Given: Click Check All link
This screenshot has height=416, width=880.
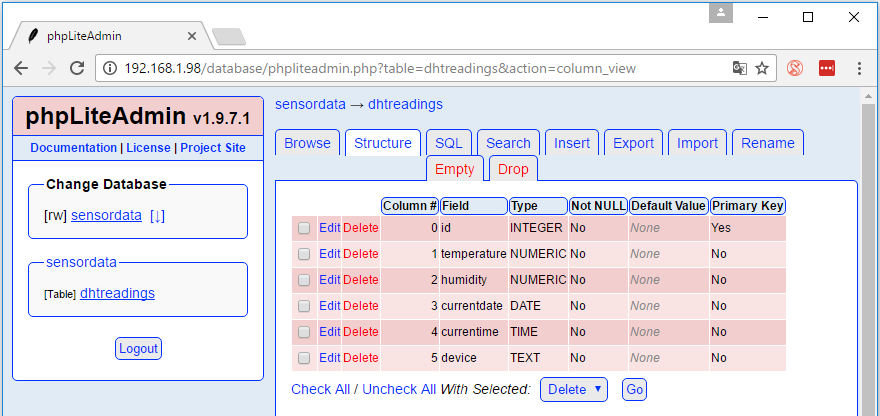Looking at the screenshot, I should coord(320,389).
